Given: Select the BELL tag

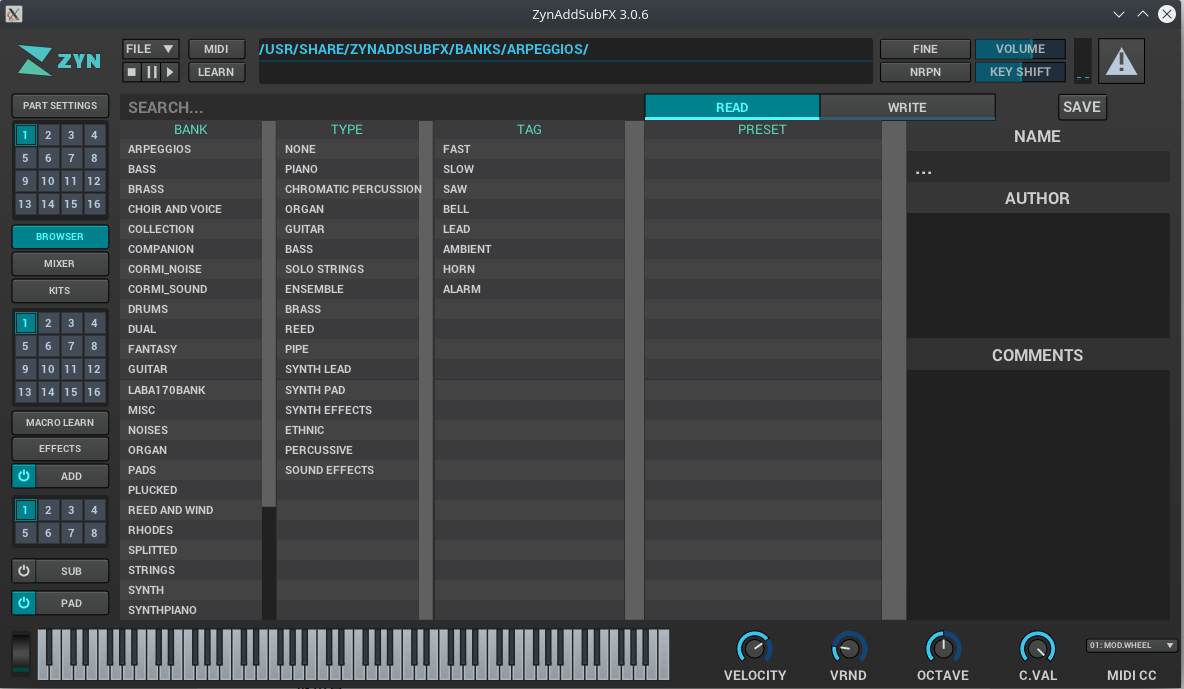Looking at the screenshot, I should (529, 209).
